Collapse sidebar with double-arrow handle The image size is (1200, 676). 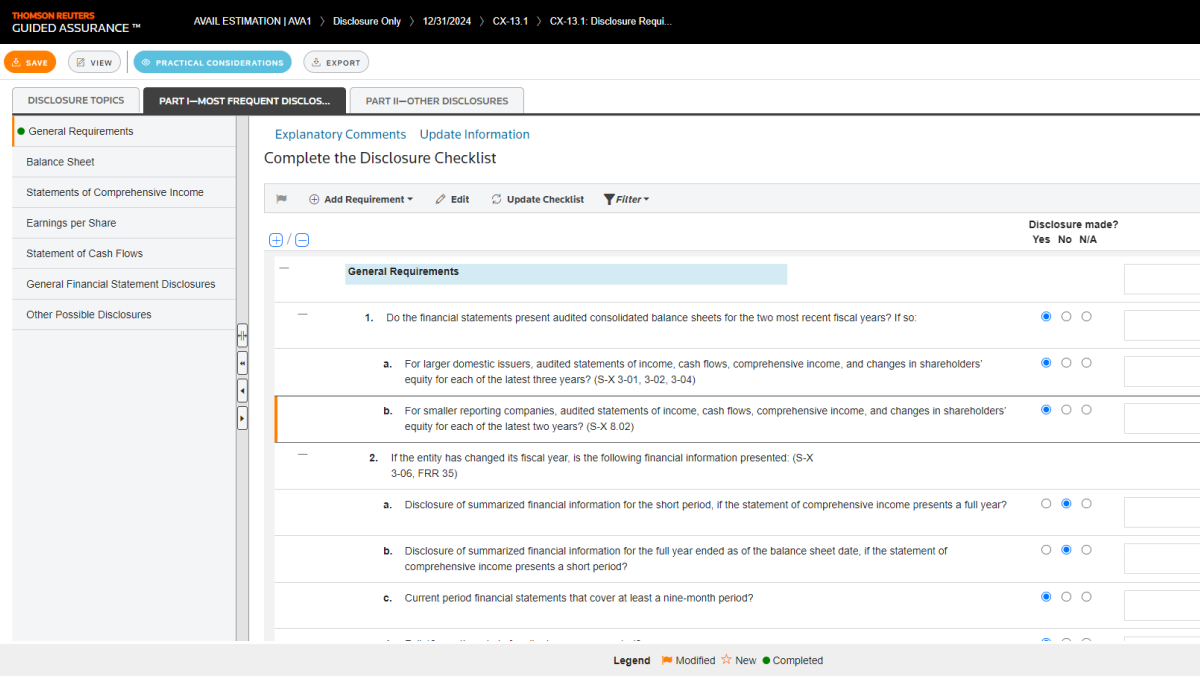coord(242,363)
